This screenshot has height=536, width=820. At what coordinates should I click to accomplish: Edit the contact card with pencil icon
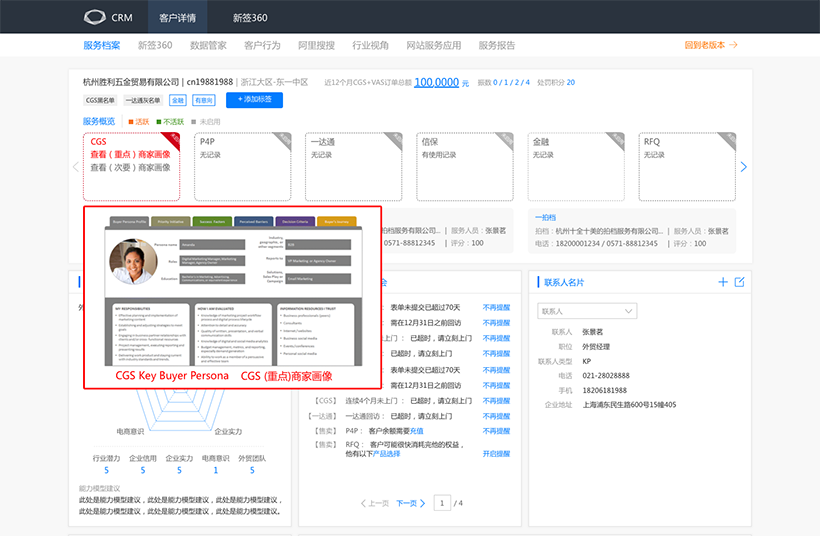(x=739, y=282)
